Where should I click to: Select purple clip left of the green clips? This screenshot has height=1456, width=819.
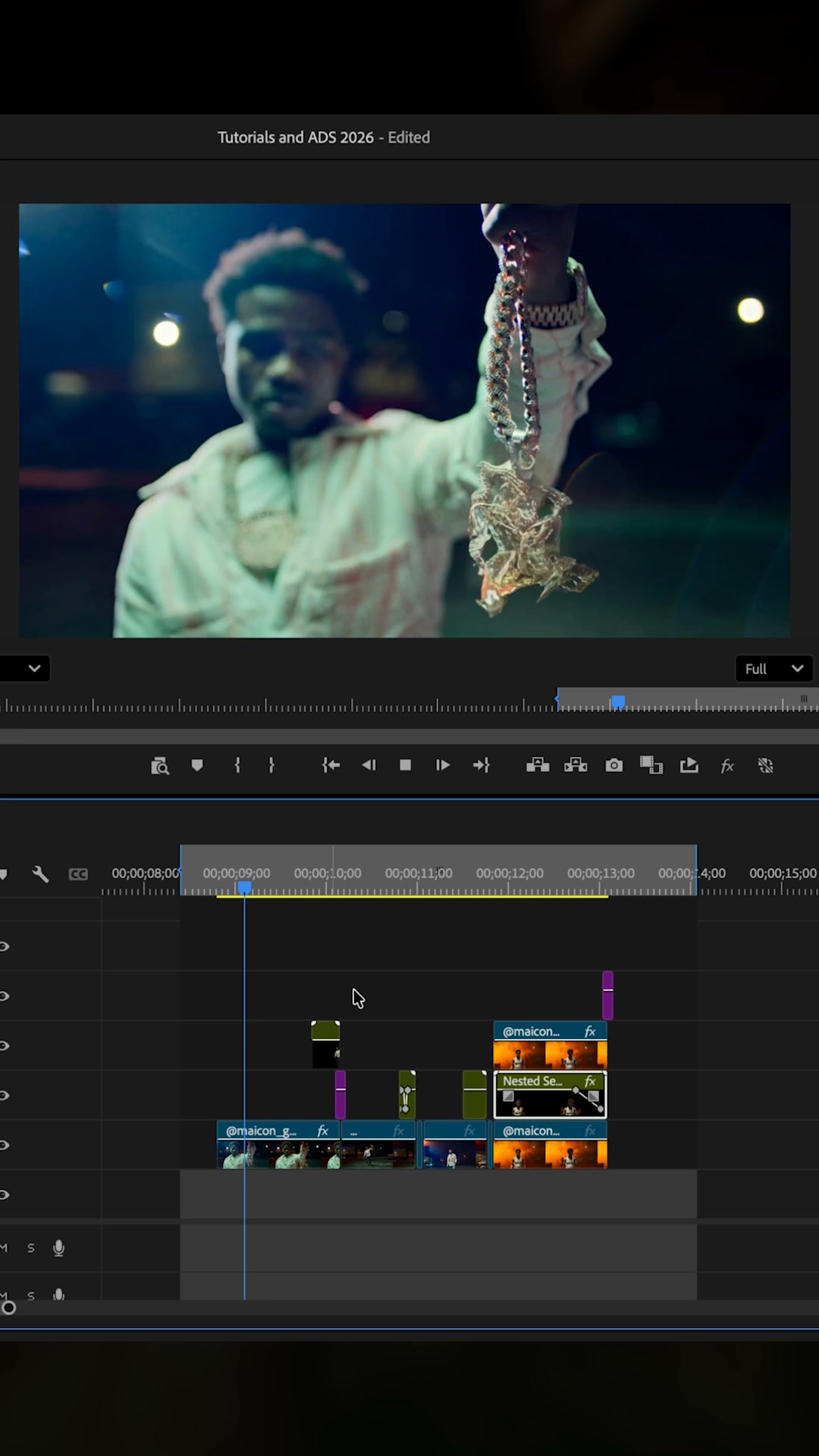tap(340, 1094)
